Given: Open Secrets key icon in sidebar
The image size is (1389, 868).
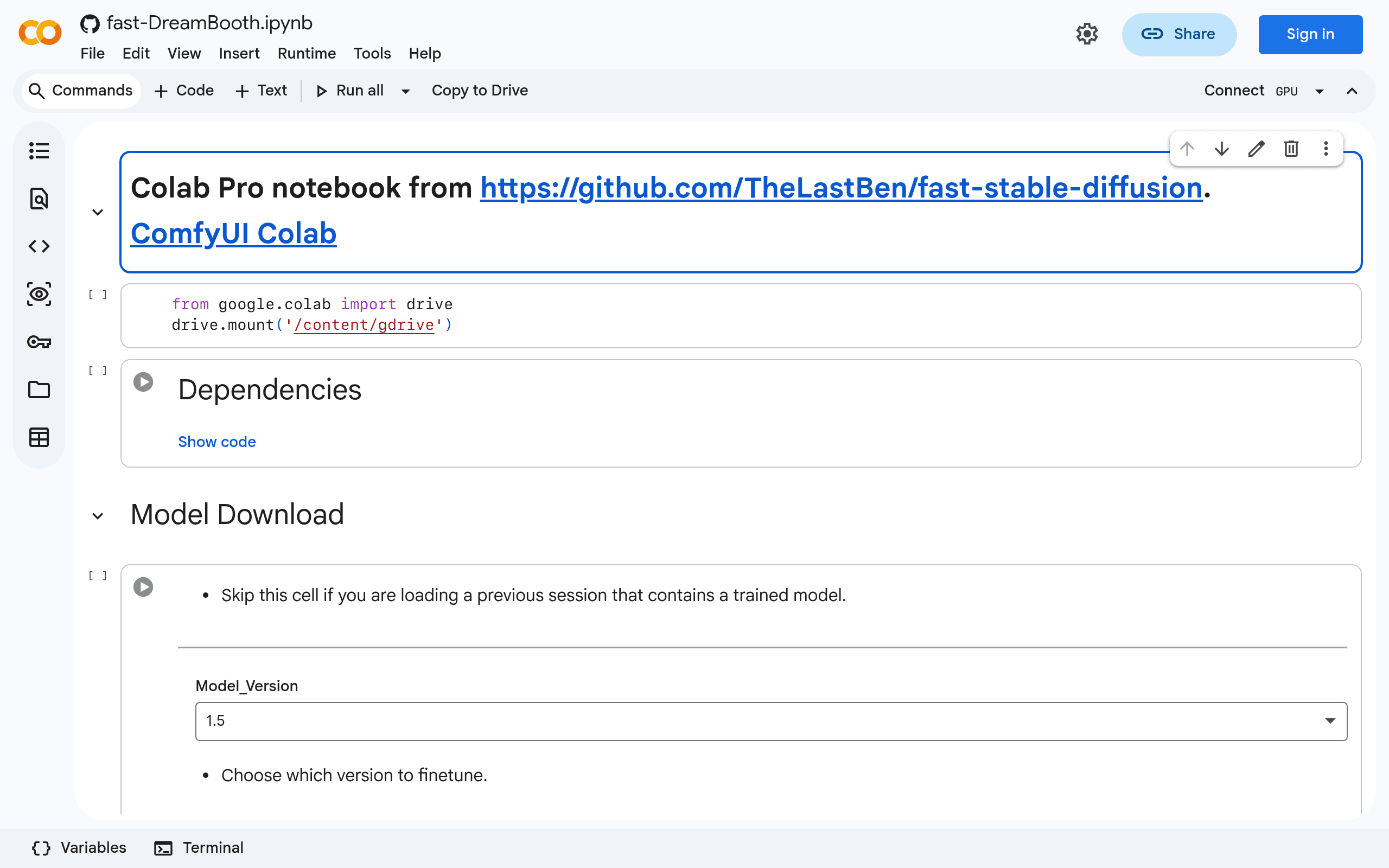Looking at the screenshot, I should (x=39, y=342).
